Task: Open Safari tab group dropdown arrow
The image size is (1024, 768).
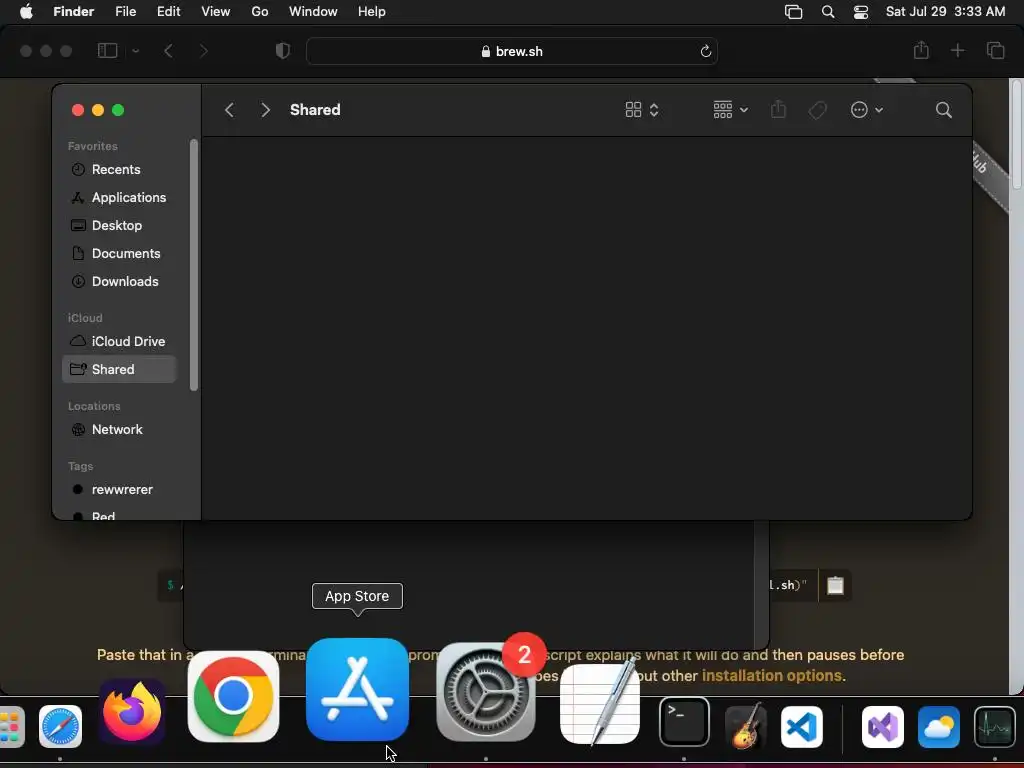Action: pos(136,50)
